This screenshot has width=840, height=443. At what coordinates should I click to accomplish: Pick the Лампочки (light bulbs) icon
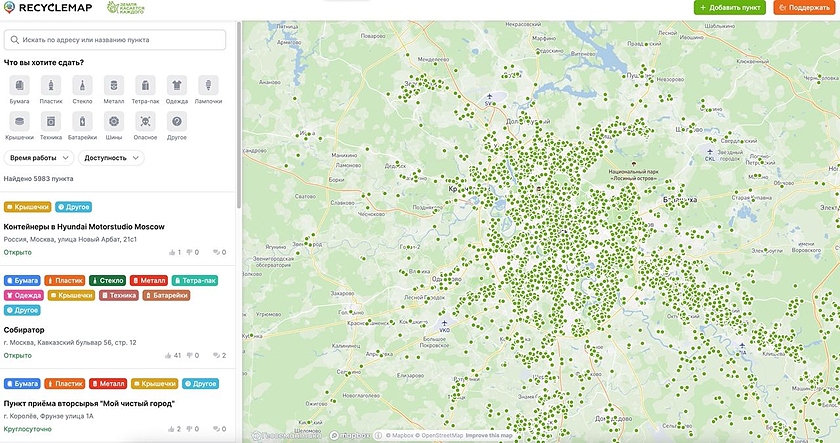pos(208,86)
